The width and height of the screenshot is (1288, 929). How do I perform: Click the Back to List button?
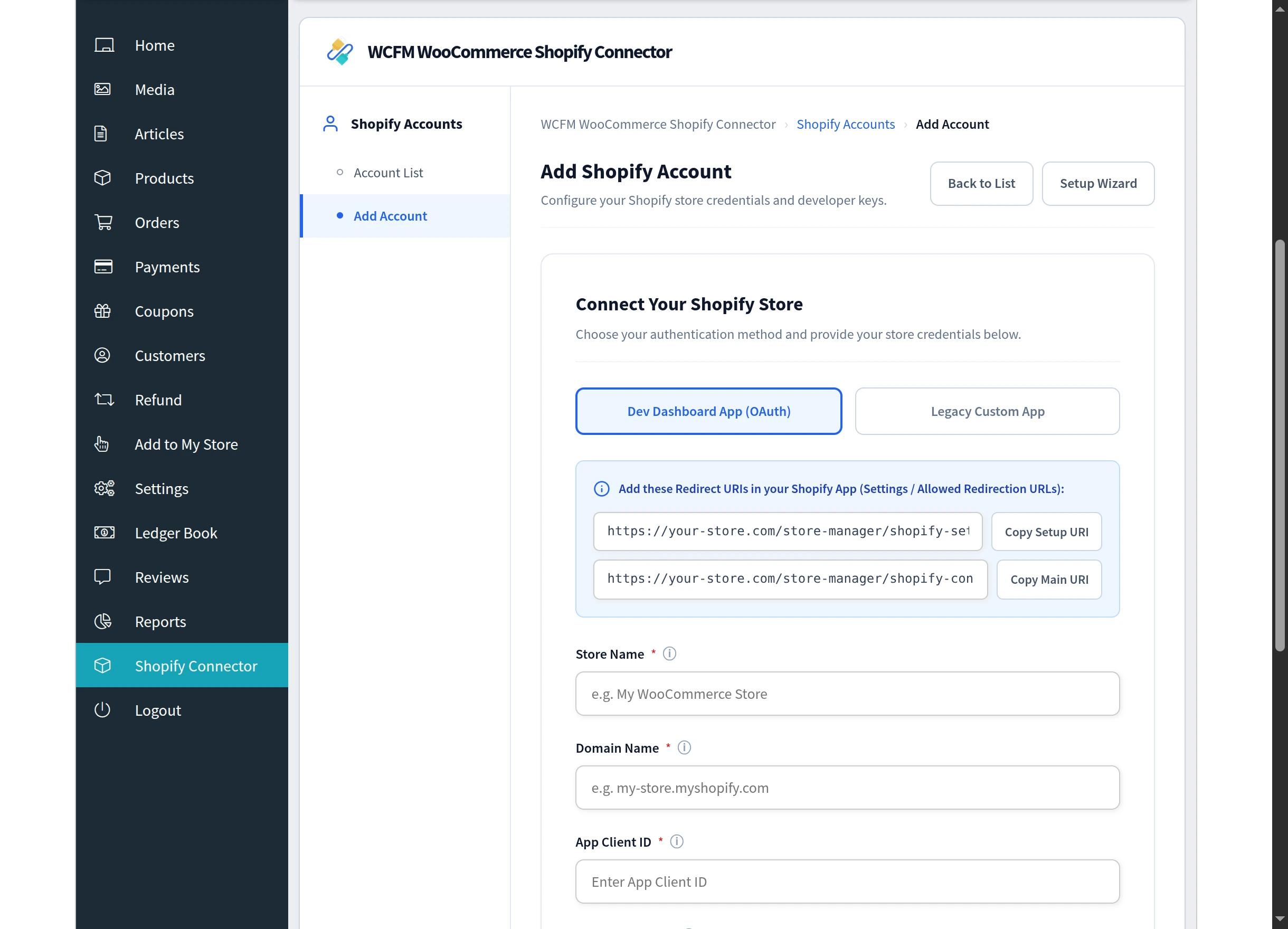coord(981,183)
